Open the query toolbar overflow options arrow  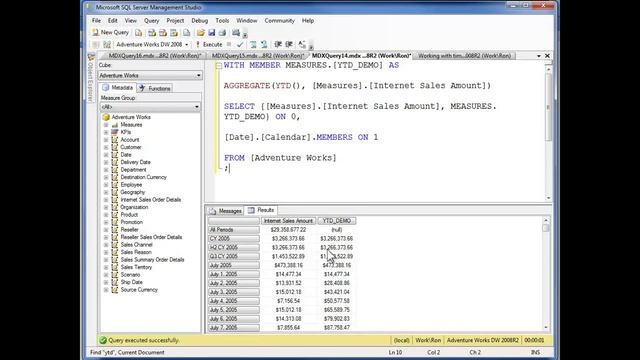coord(311,46)
